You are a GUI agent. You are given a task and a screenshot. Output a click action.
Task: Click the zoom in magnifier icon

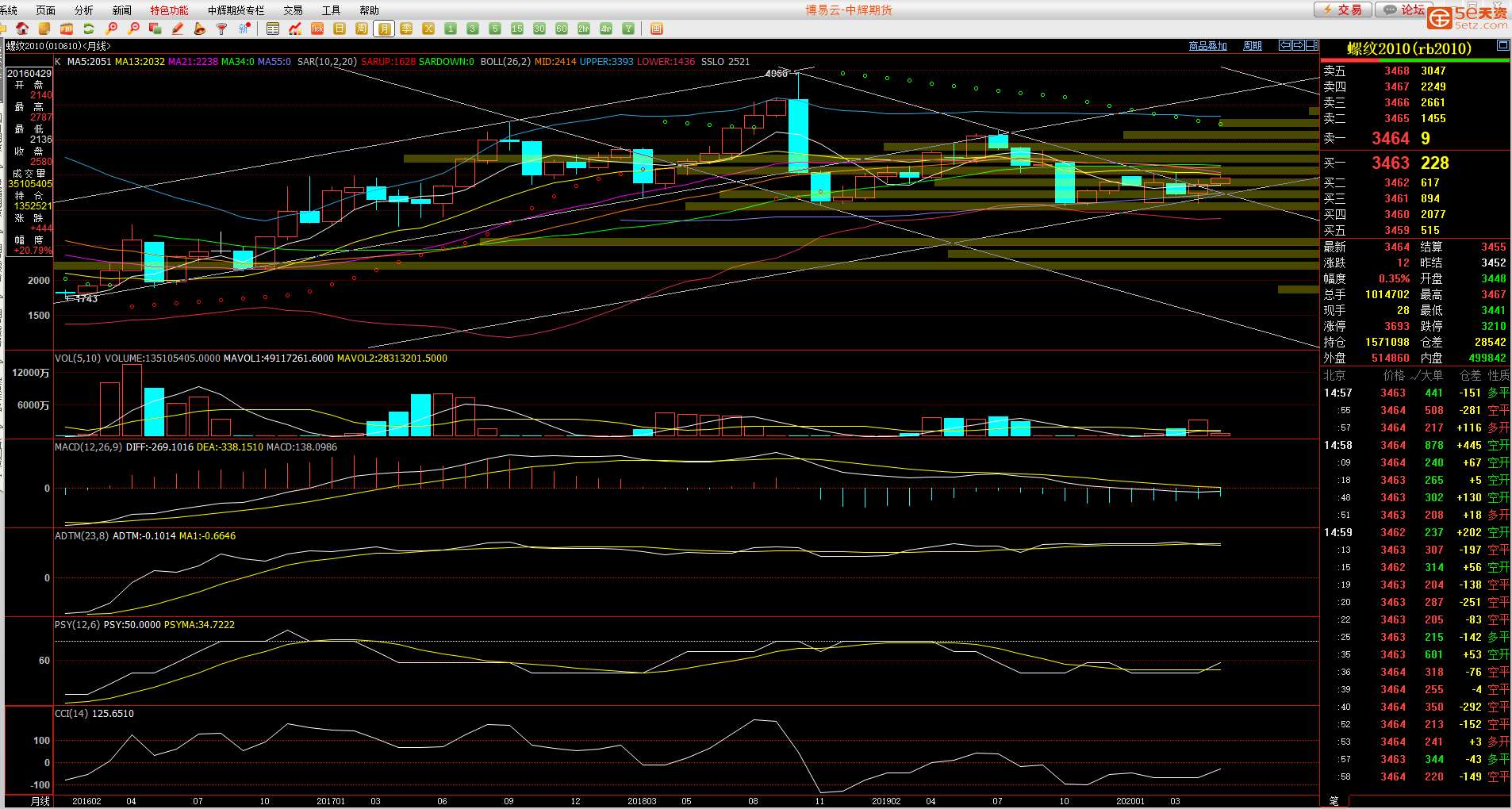(x=111, y=29)
